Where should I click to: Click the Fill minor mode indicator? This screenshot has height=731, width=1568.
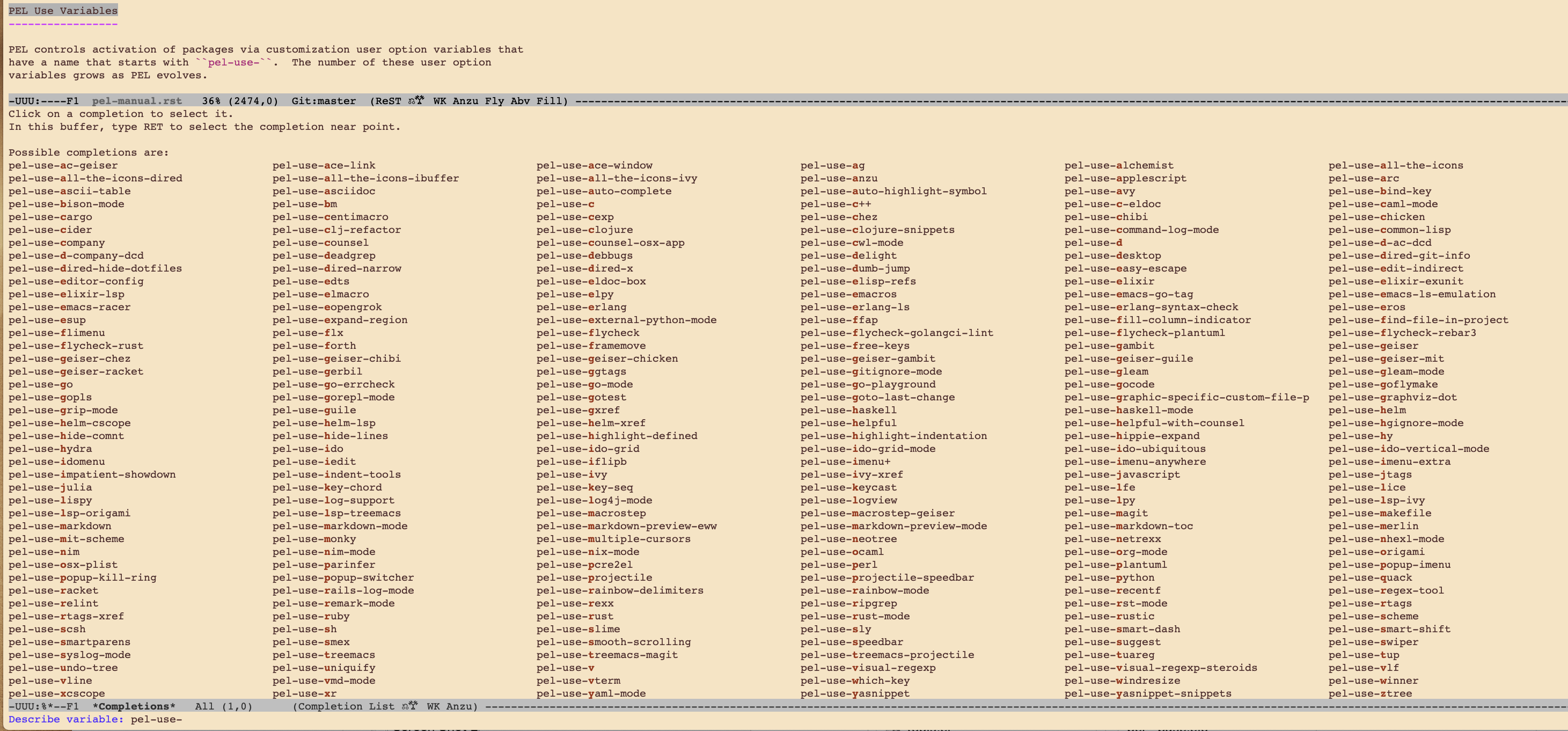pyautogui.click(x=549, y=101)
